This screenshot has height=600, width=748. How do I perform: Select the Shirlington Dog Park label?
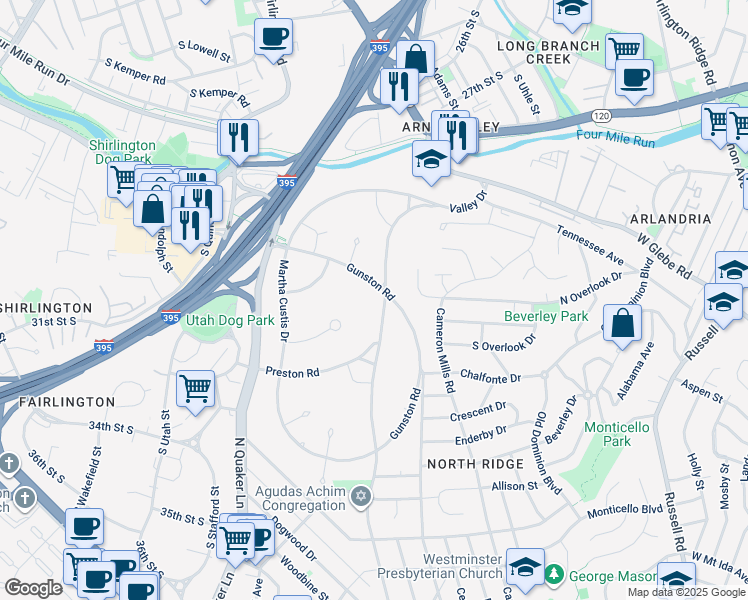pos(123,152)
